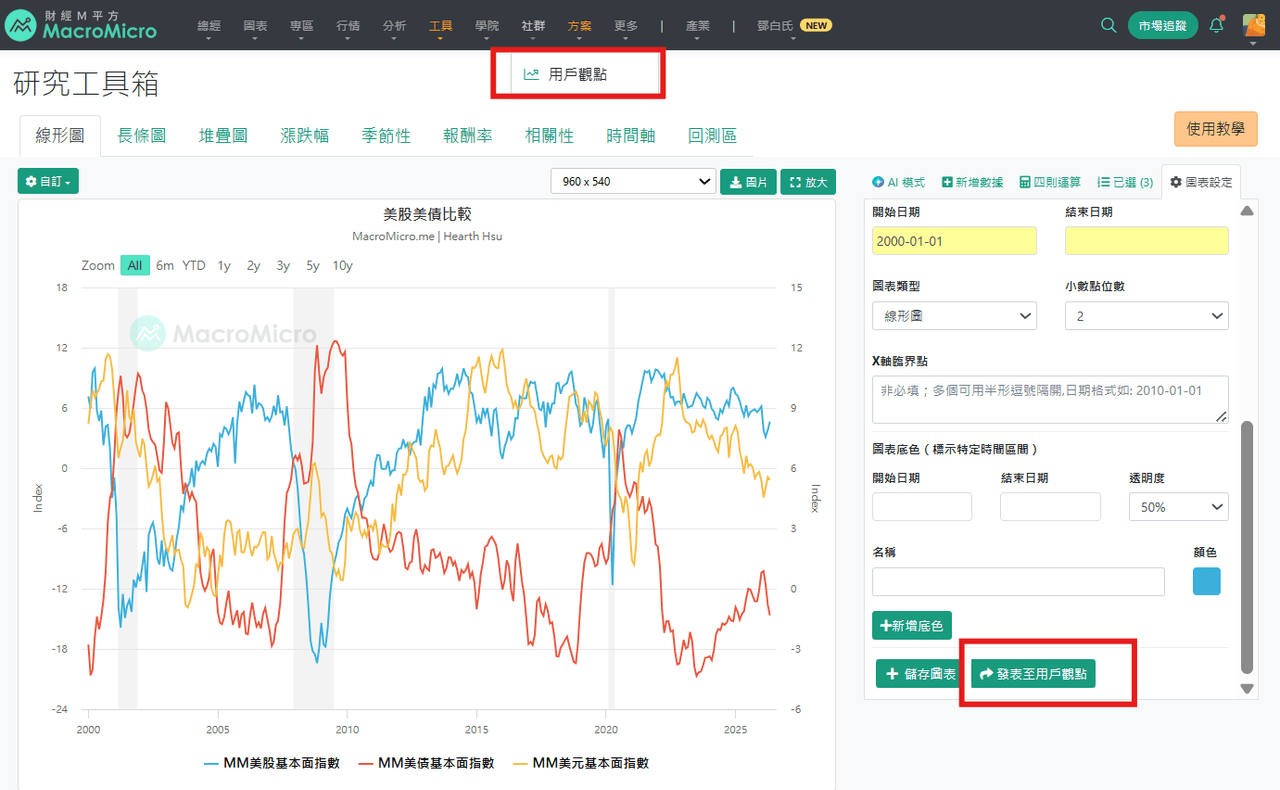This screenshot has width=1280, height=790.
Task: Switch to the 堆疊圖 tab
Action: [x=223, y=135]
